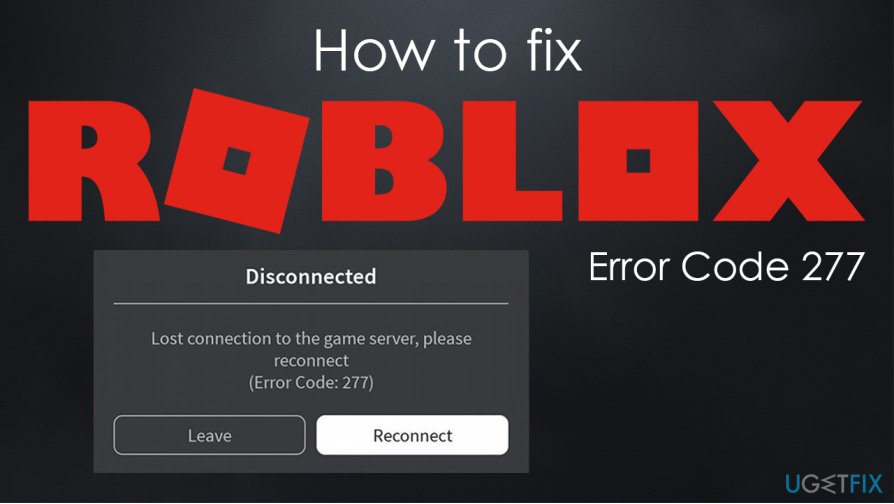Click the Leave button

(209, 435)
